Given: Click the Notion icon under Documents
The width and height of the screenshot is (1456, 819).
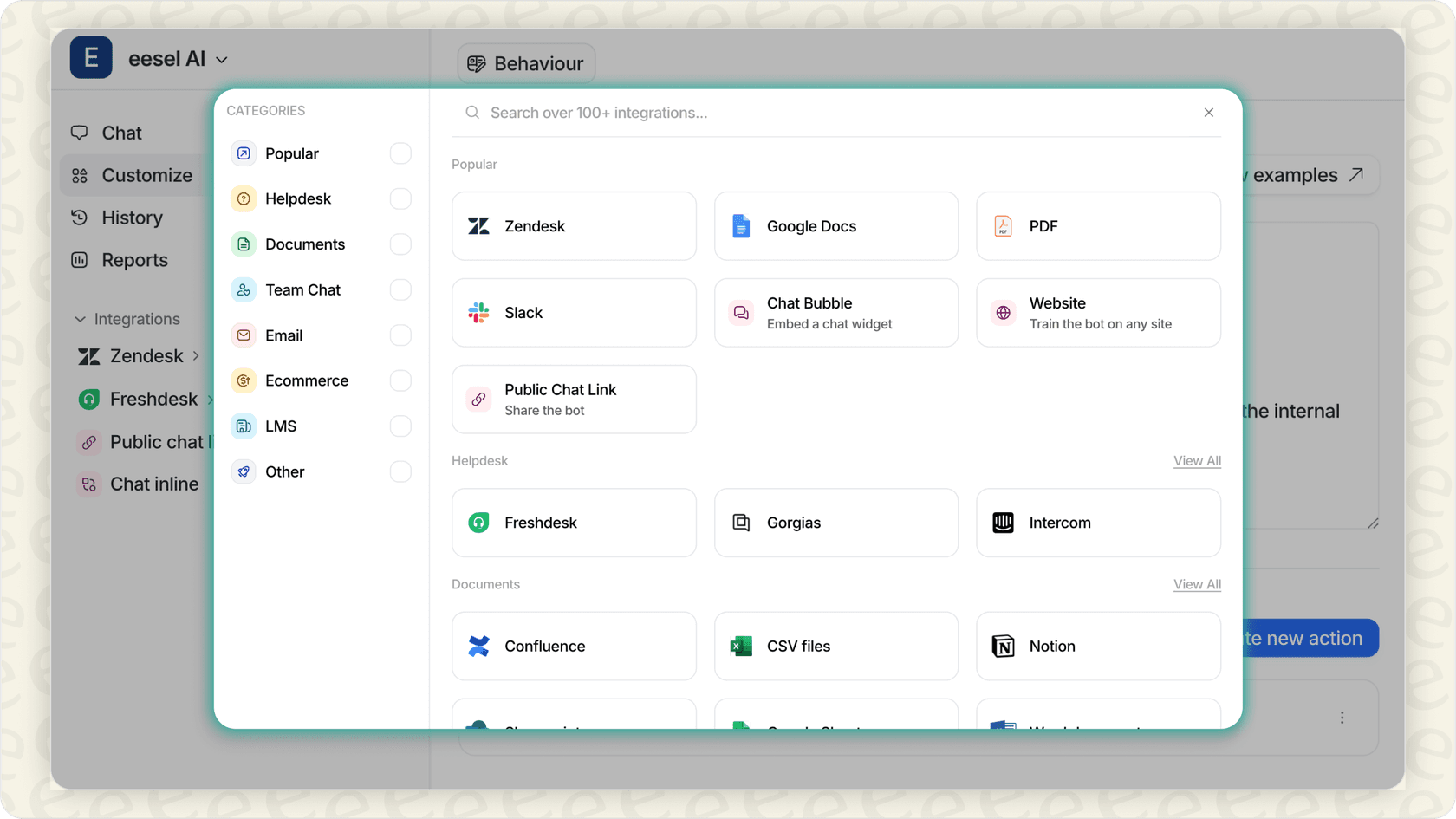Looking at the screenshot, I should (1003, 646).
